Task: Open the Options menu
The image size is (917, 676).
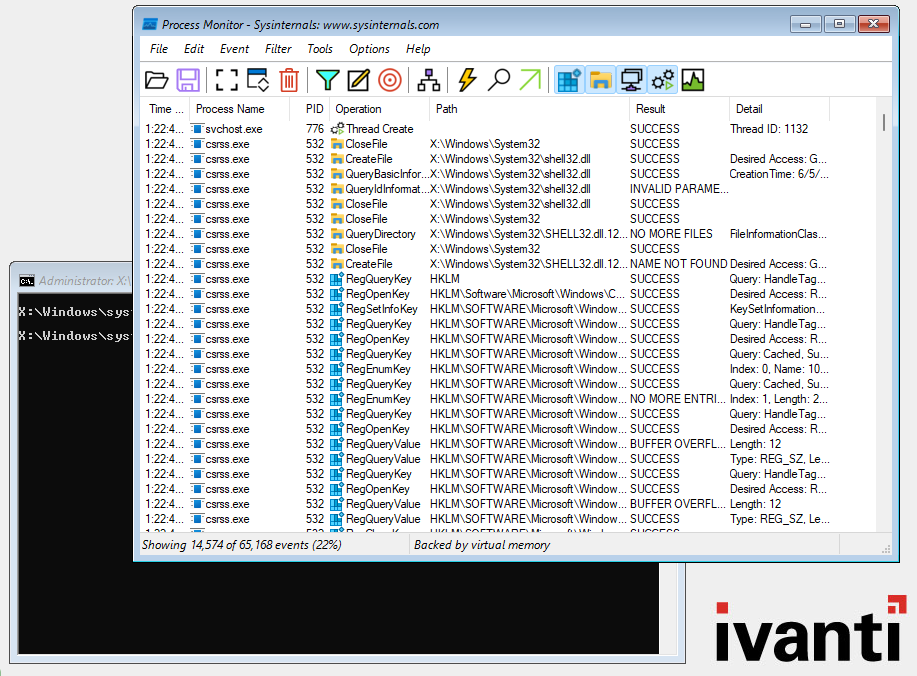Action: tap(369, 49)
